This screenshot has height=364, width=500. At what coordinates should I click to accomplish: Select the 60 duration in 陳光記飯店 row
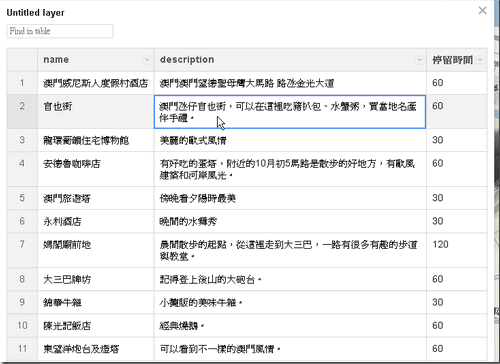[x=457, y=325]
